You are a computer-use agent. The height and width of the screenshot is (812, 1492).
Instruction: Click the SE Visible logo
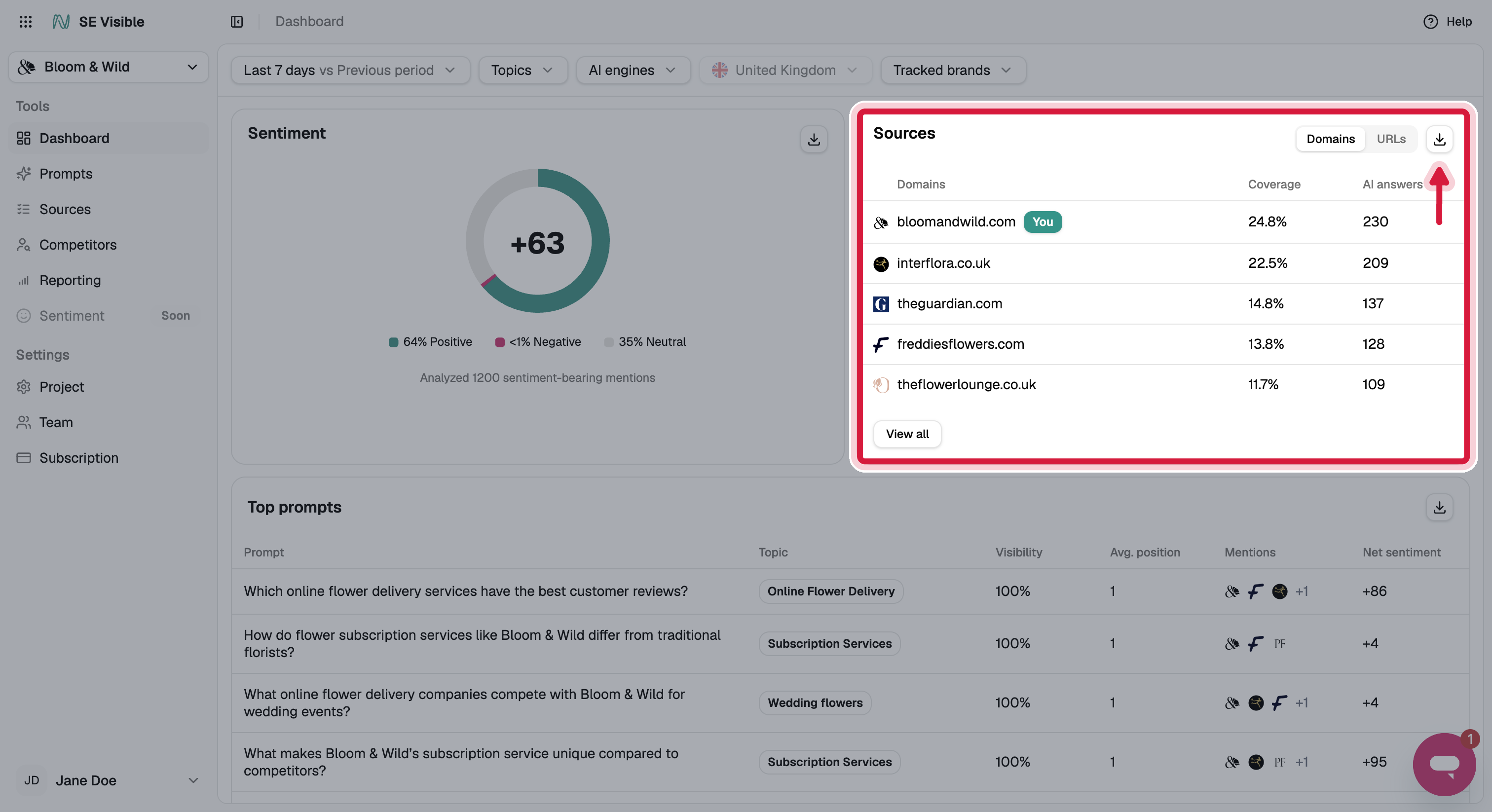(x=61, y=21)
